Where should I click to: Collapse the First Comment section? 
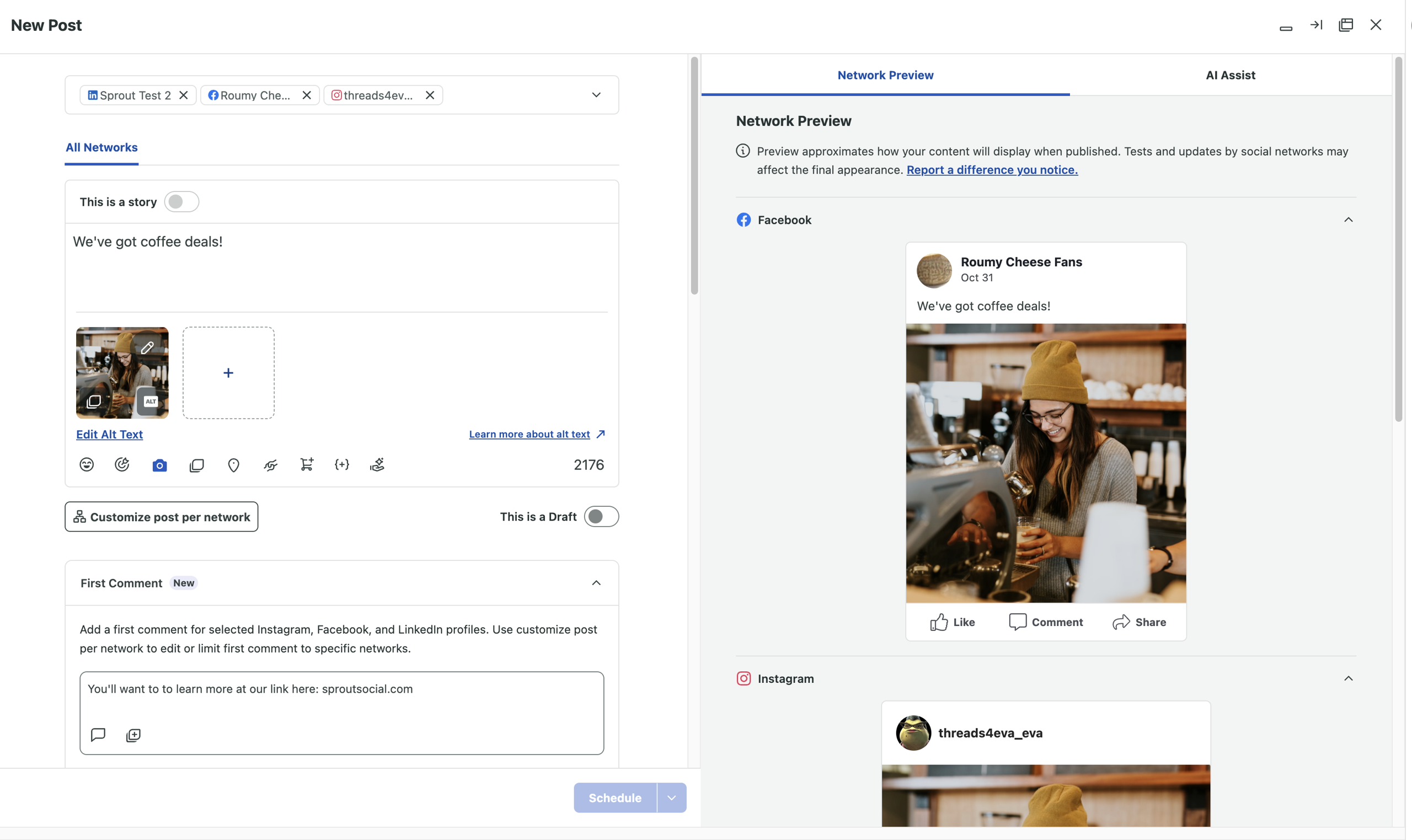(x=596, y=583)
